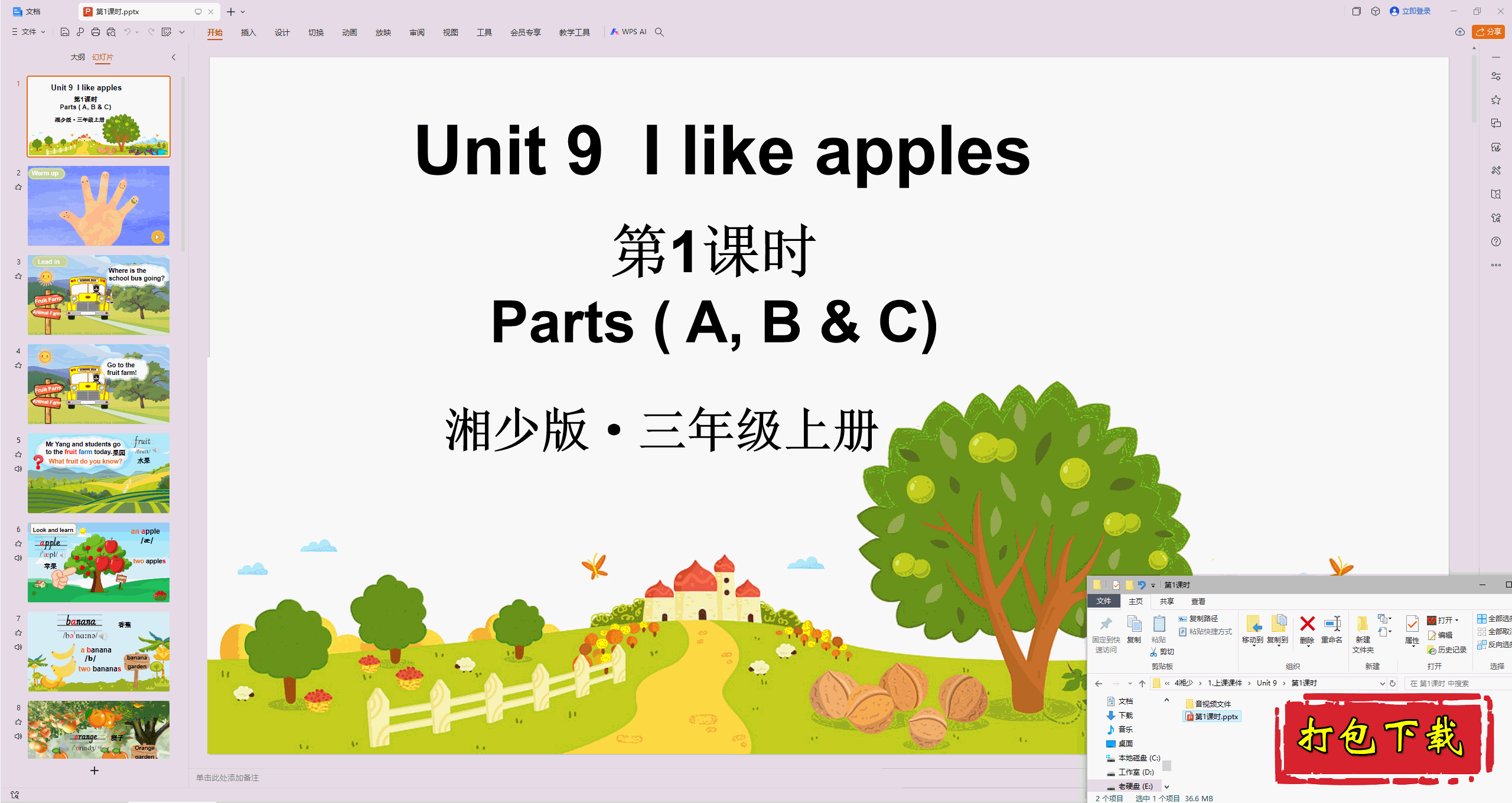Click the slide pane vertical scrollbar thumb
The height and width of the screenshot is (803, 1512).
click(1474, 89)
